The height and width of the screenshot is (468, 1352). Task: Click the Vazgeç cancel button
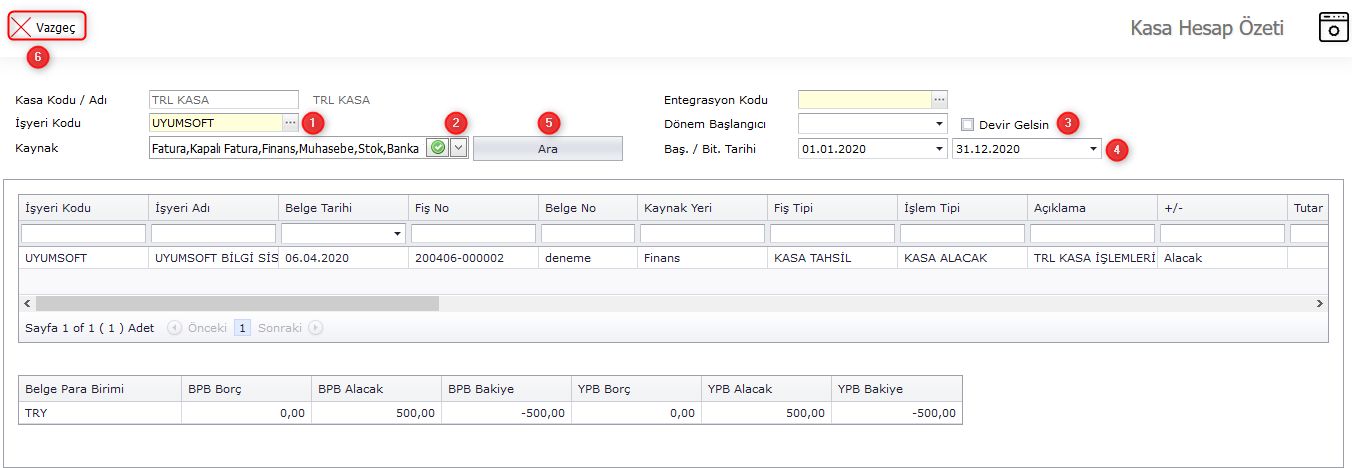click(47, 27)
